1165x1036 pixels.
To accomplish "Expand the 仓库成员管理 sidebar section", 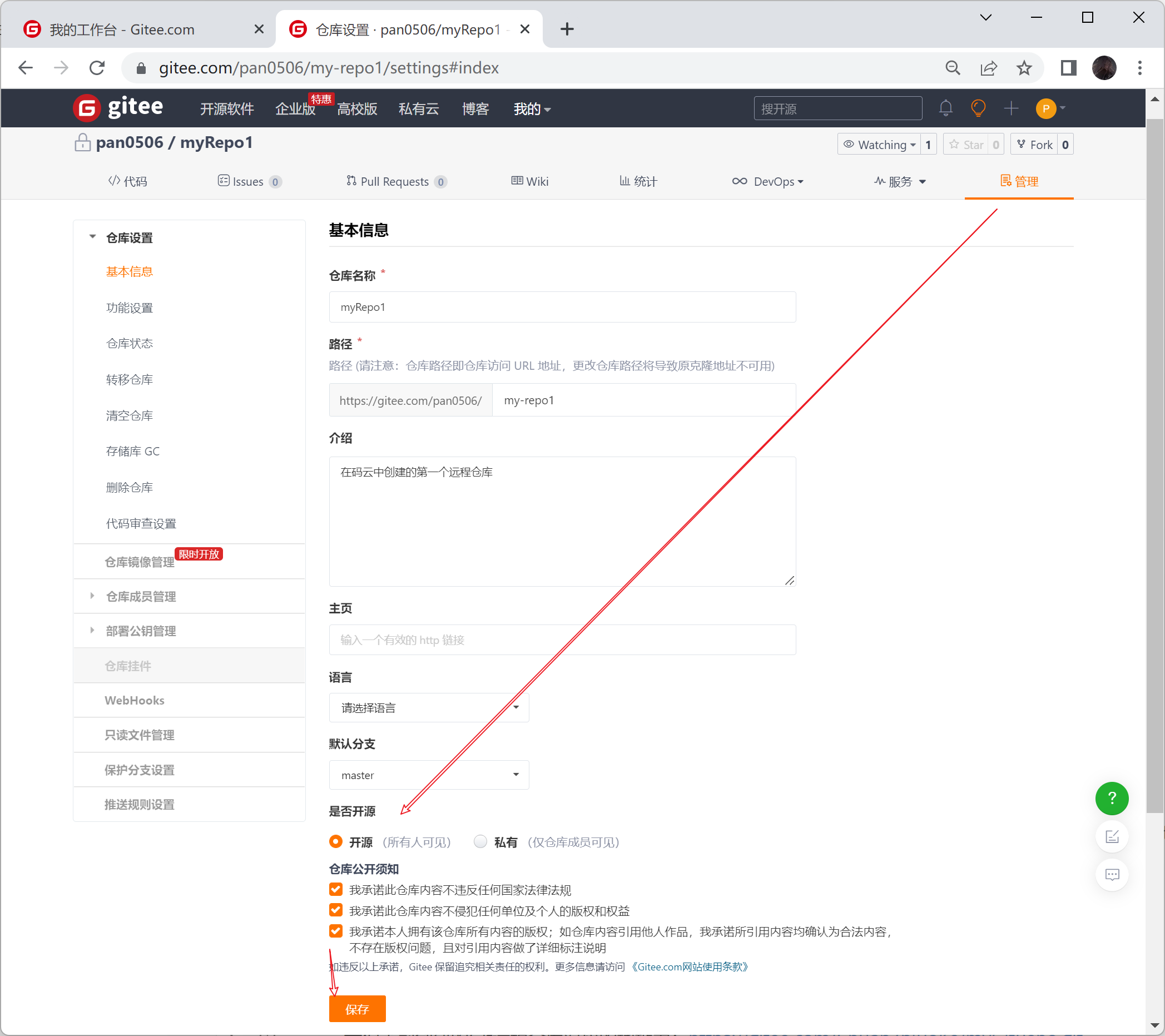I will pyautogui.click(x=141, y=597).
